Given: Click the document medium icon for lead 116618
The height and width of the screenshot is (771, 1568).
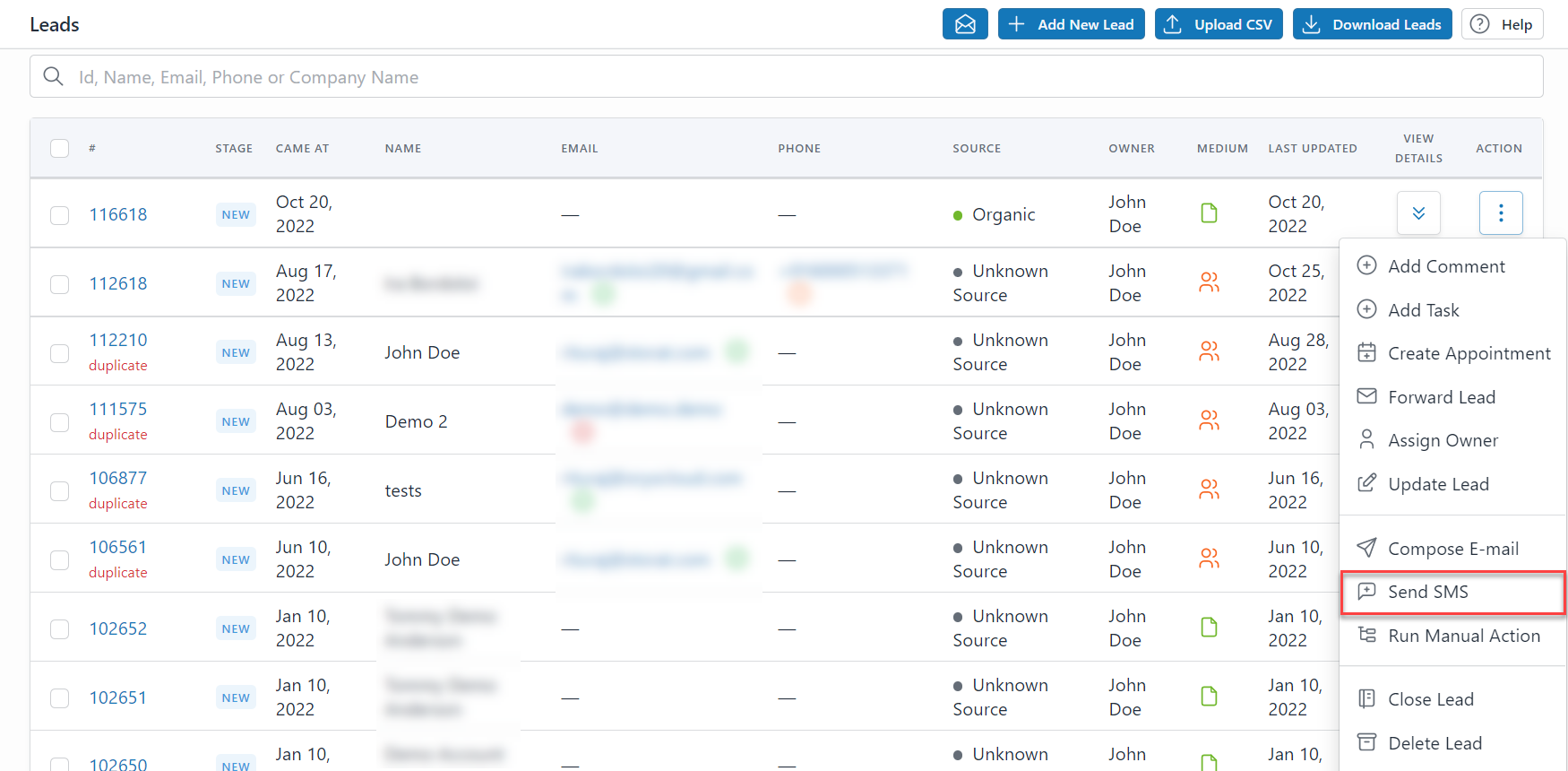Looking at the screenshot, I should click(1209, 213).
